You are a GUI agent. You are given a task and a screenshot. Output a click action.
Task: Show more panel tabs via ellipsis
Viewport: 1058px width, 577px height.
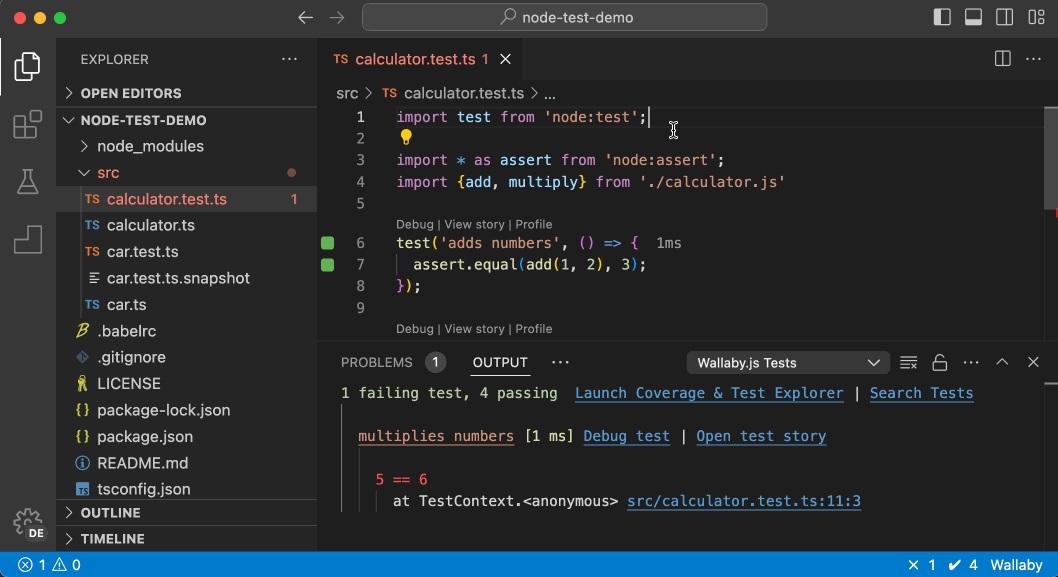click(560, 362)
